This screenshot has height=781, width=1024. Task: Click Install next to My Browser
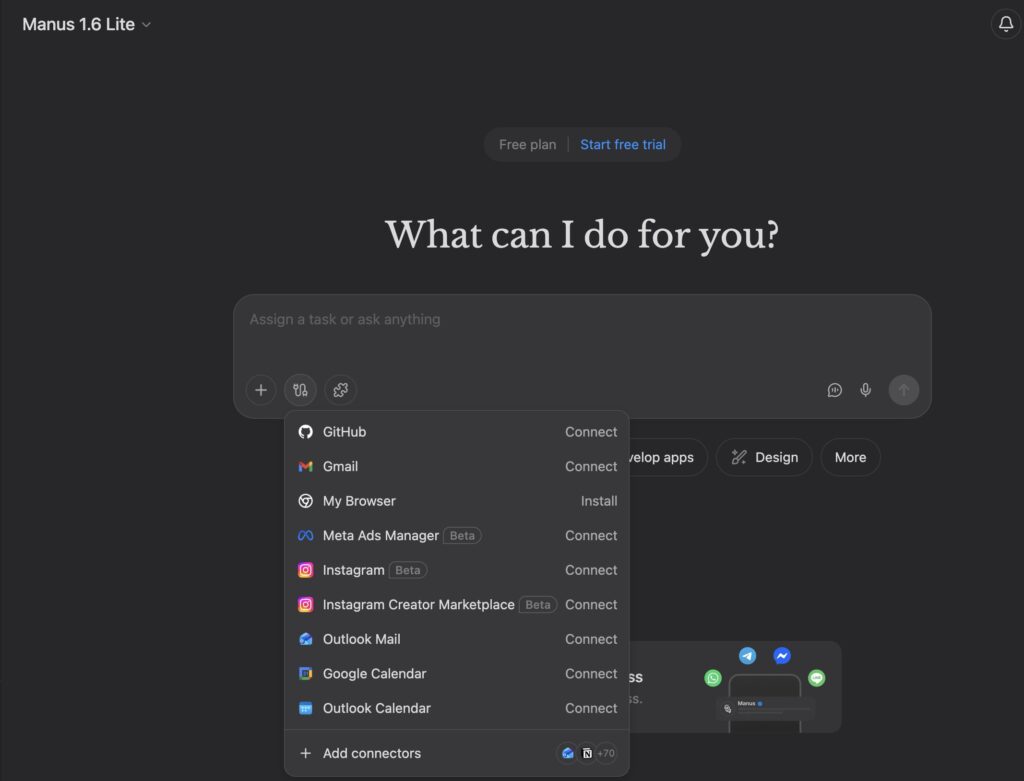pyautogui.click(x=598, y=501)
